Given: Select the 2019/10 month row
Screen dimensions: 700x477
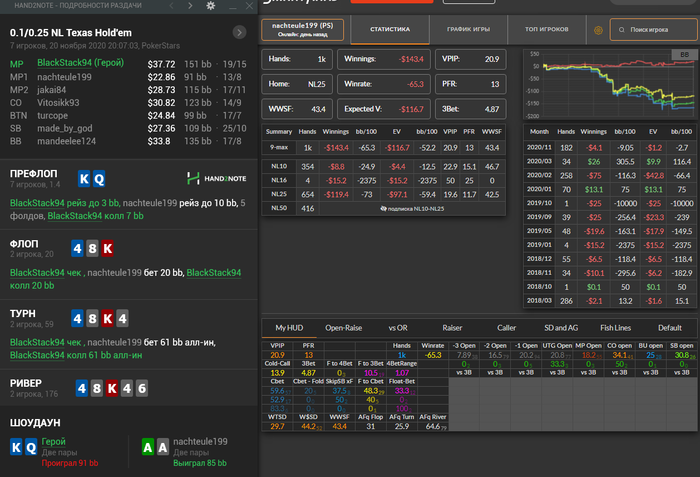Looking at the screenshot, I should tap(610, 203).
